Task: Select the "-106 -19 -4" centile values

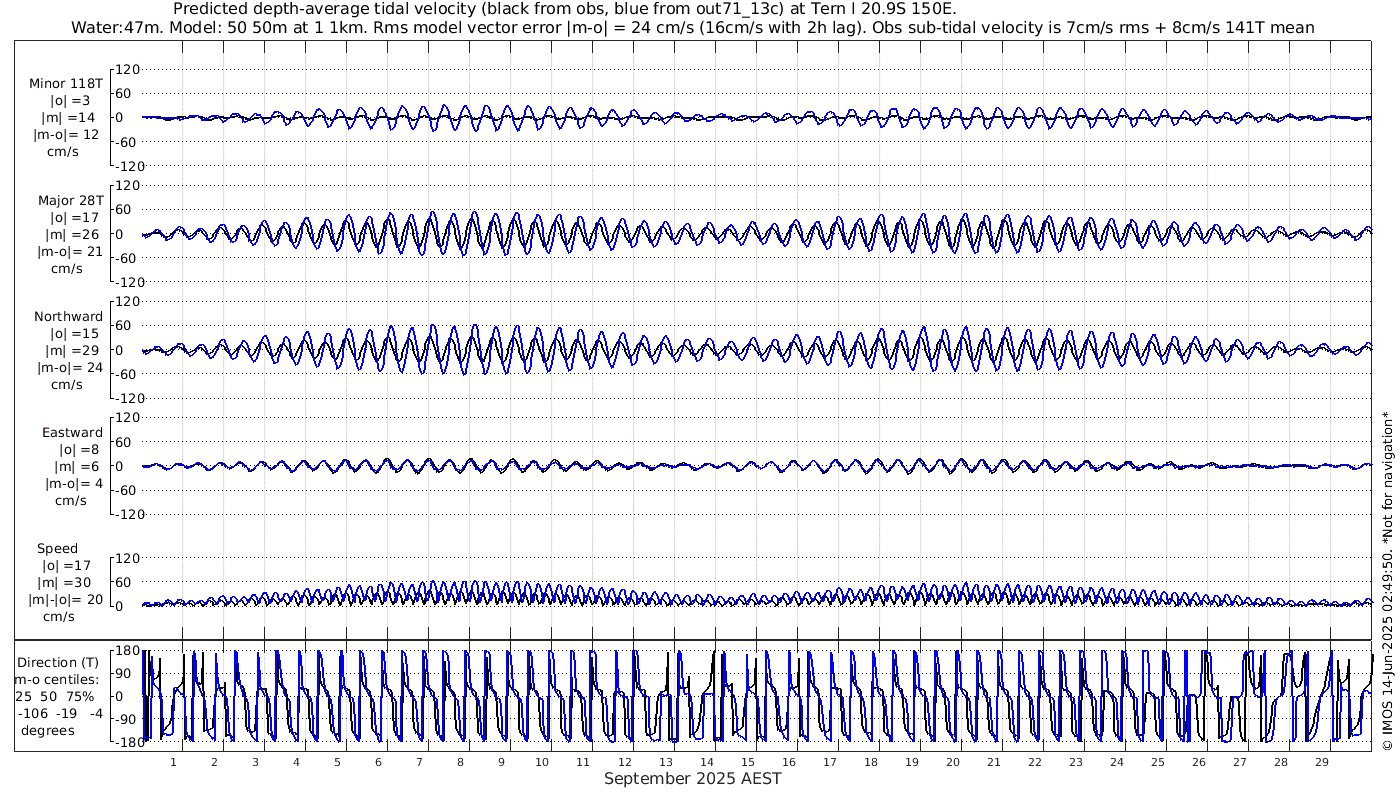Action: tap(59, 714)
